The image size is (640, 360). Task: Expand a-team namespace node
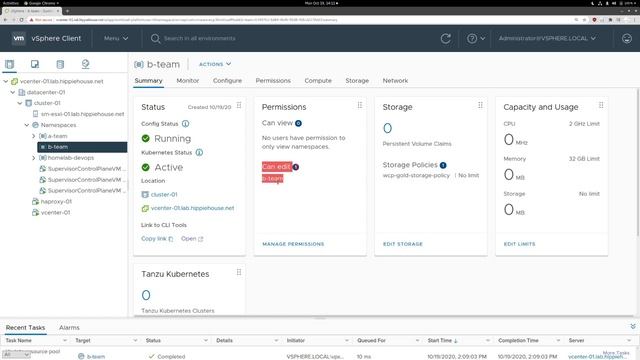(x=33, y=136)
